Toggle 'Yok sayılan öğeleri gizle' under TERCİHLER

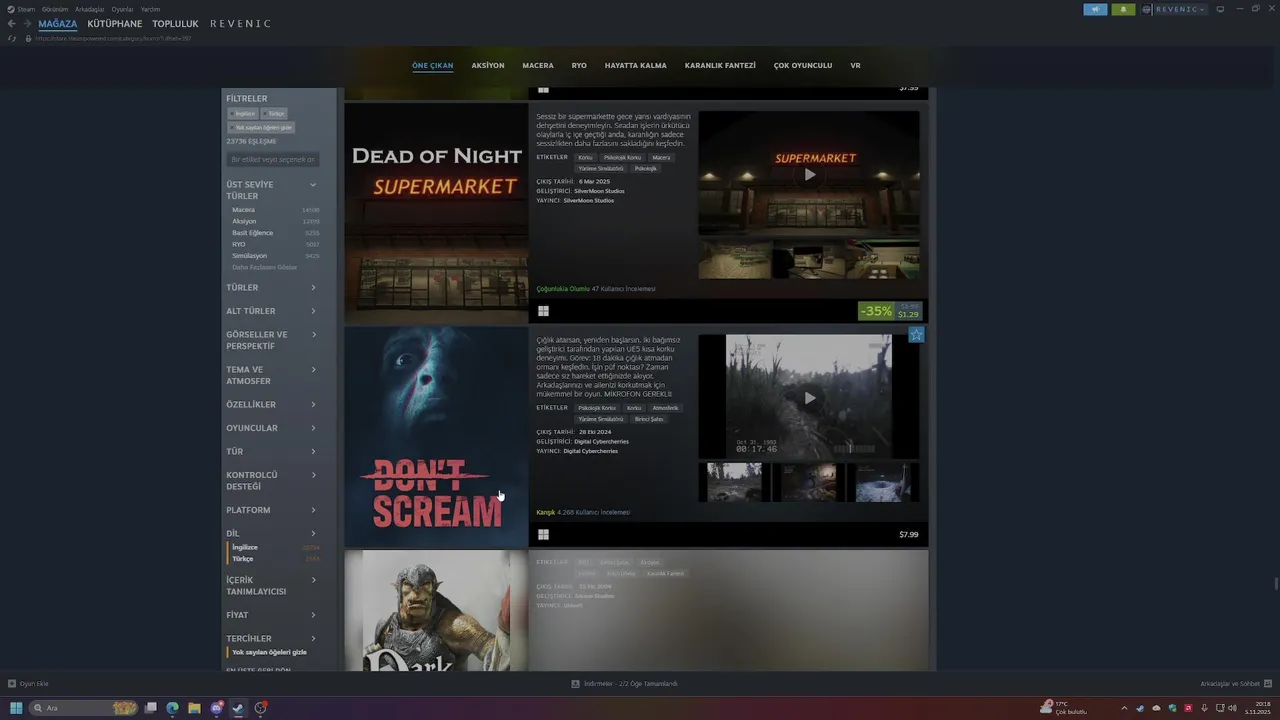click(x=269, y=652)
